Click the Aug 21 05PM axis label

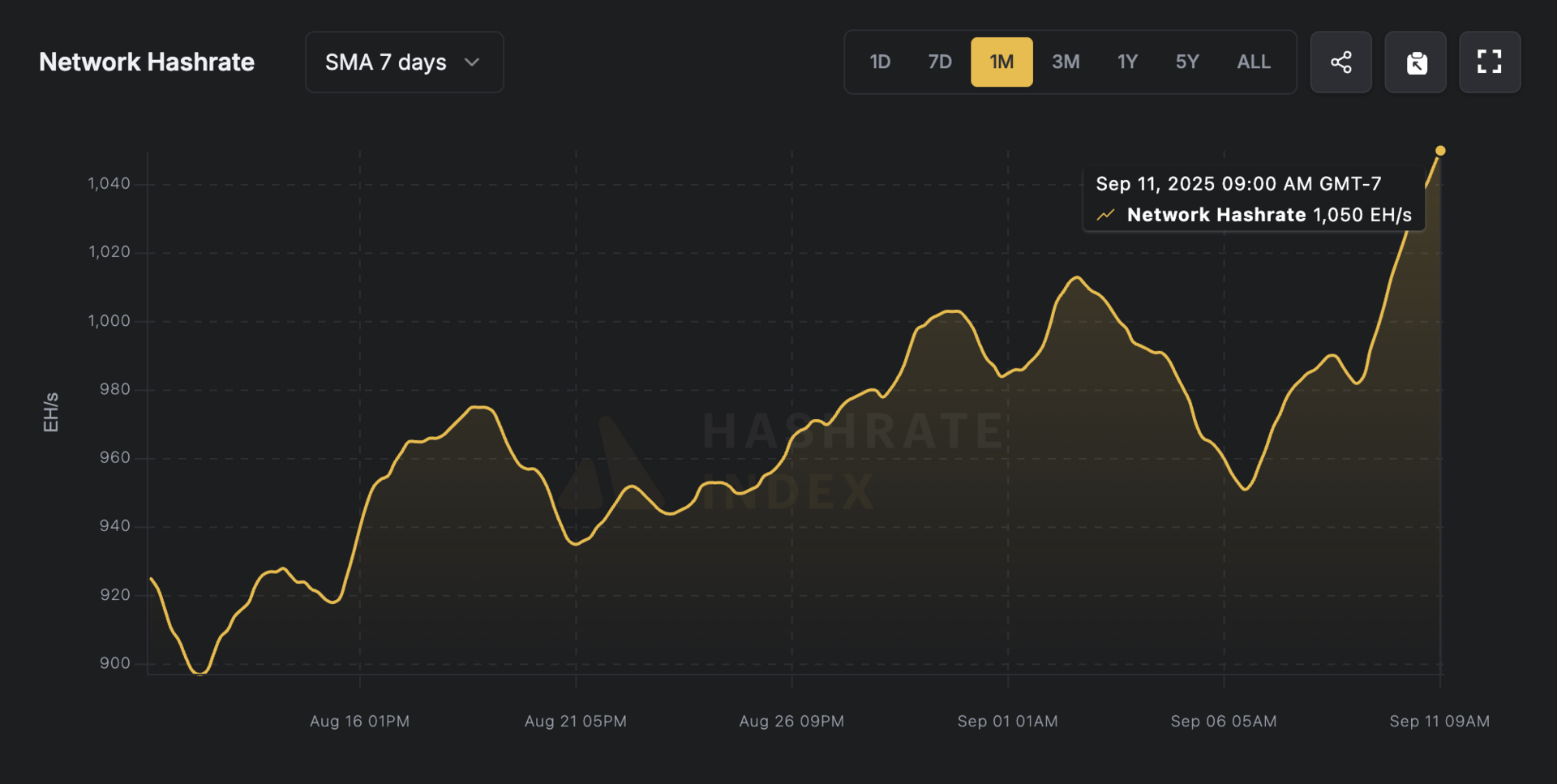pyautogui.click(x=576, y=721)
